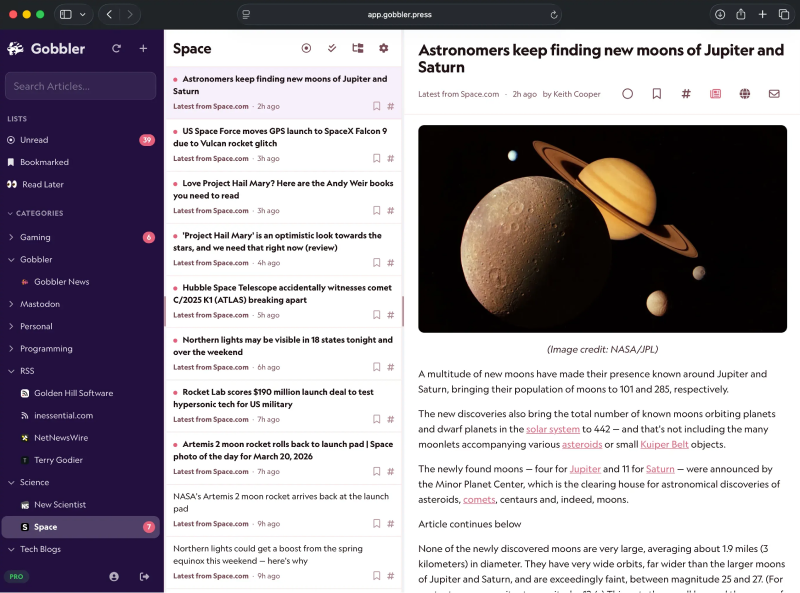The height and width of the screenshot is (593, 800).
Task: Mark all Space articles as read
Action: tap(332, 48)
